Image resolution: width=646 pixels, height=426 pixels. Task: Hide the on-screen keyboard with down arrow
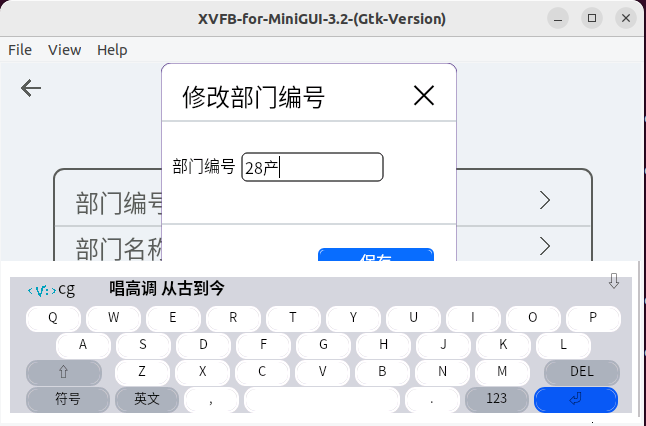pos(614,281)
